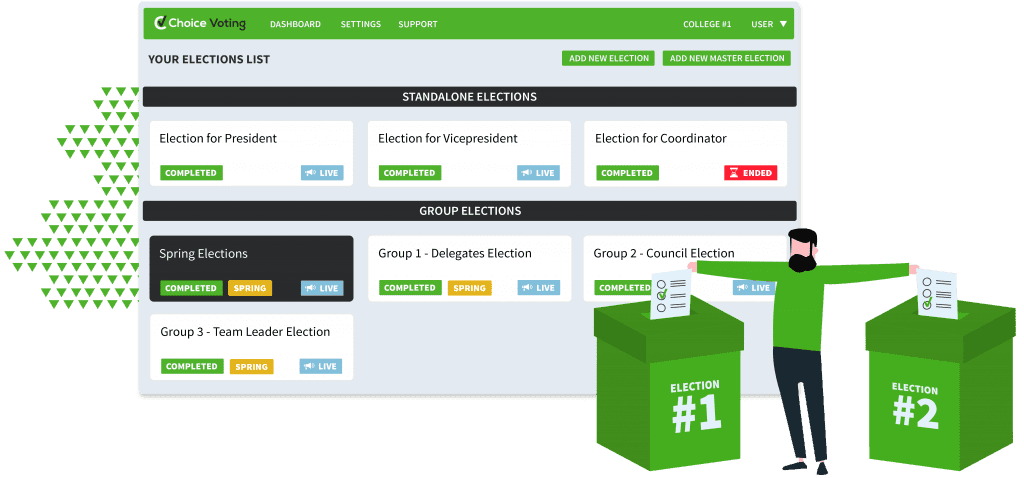Click Completed badge on Spring Elections
The width and height of the screenshot is (1024, 478).
(191, 288)
